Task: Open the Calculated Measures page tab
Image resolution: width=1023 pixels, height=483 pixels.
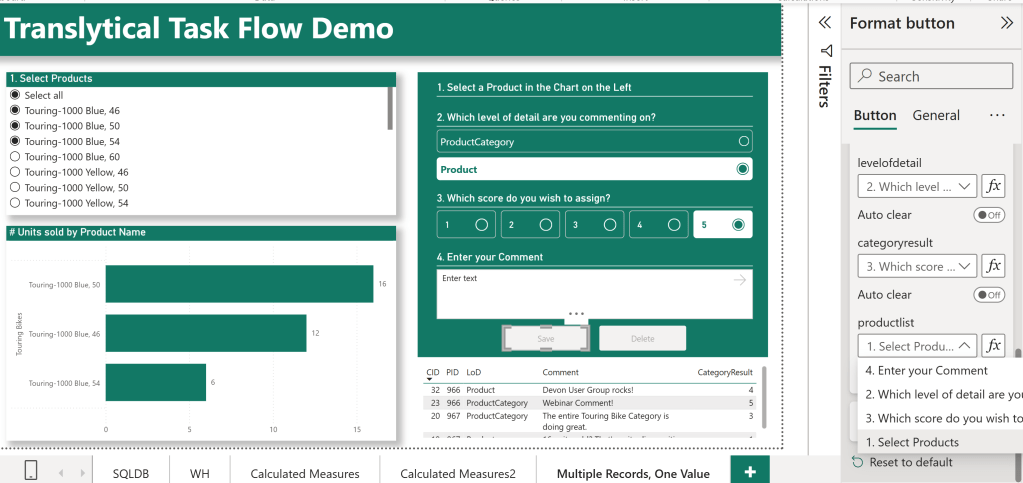Action: 304,472
